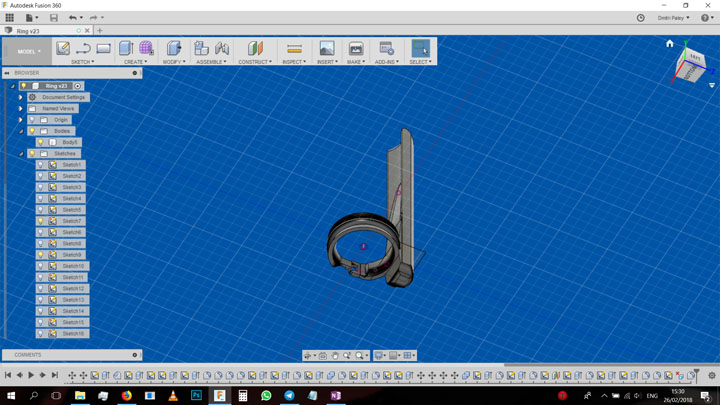The width and height of the screenshot is (720, 405).
Task: Click the Orbit navigation tool
Action: point(308,355)
